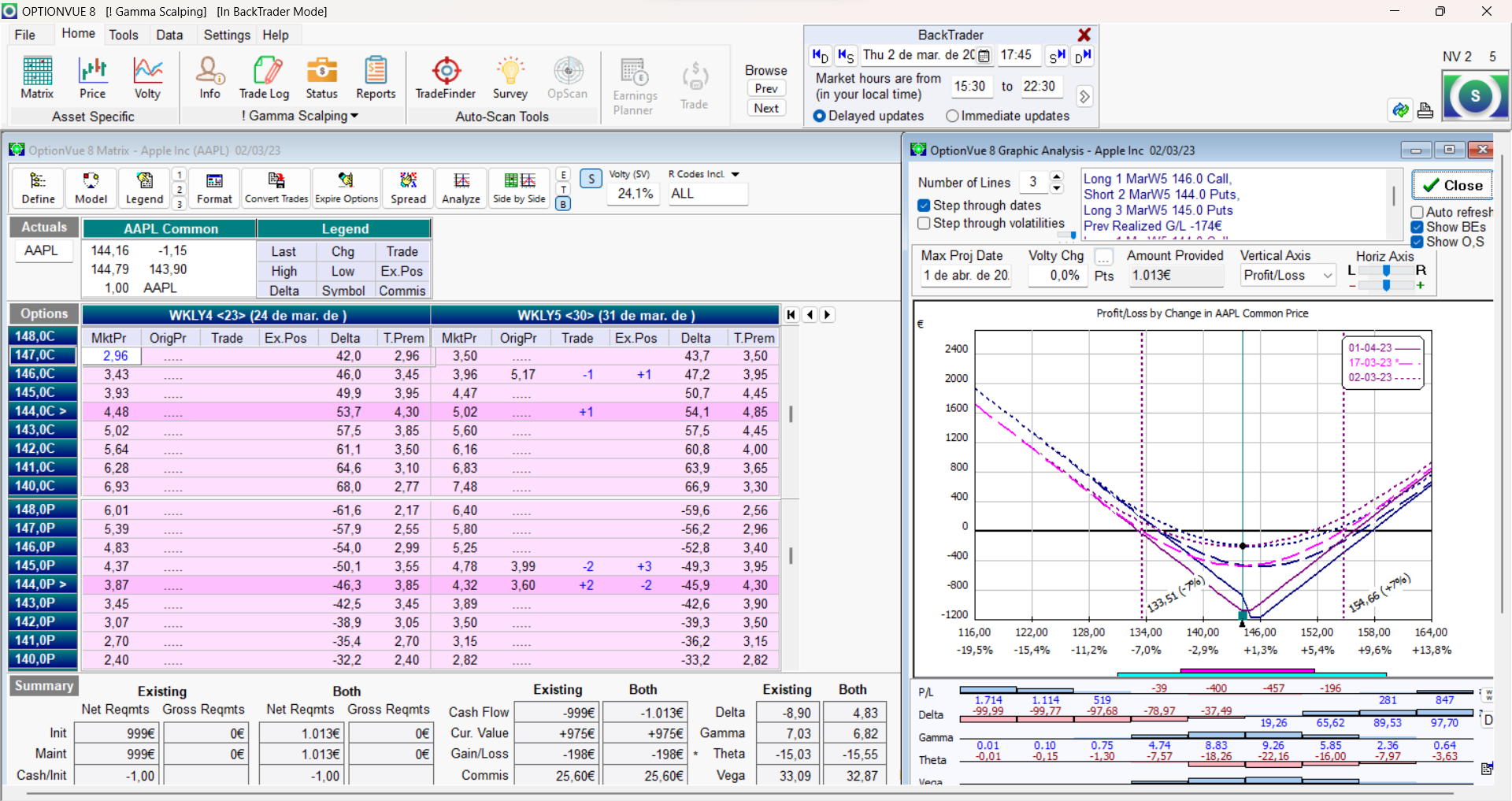Open the BackTrader date calendar picker
Image resolution: width=1512 pixels, height=801 pixels.
984,56
